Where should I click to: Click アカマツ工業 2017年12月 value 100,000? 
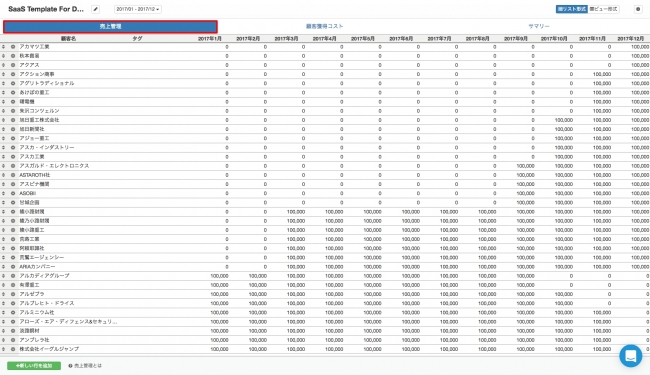point(640,47)
